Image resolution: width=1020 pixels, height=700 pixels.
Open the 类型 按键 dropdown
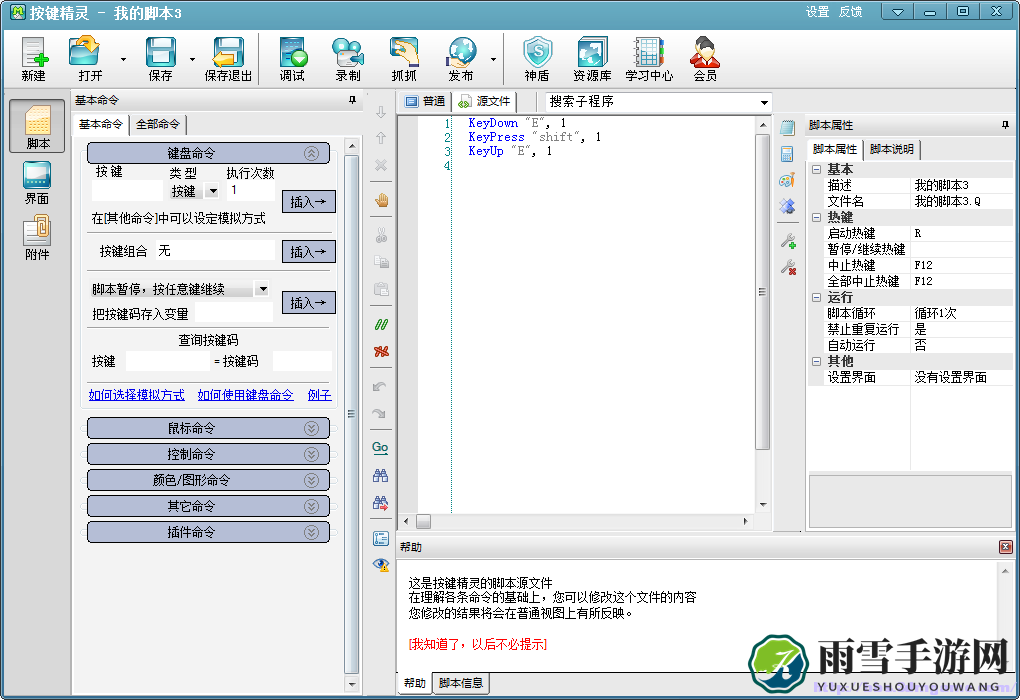coord(212,191)
